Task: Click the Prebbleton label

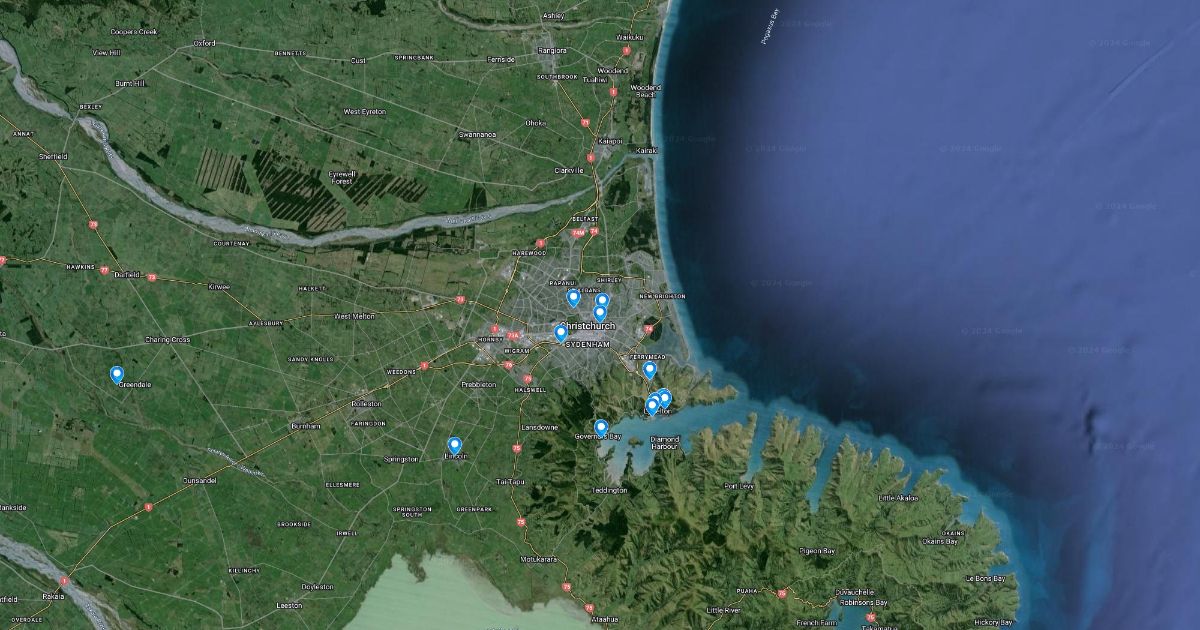Action: (x=477, y=384)
